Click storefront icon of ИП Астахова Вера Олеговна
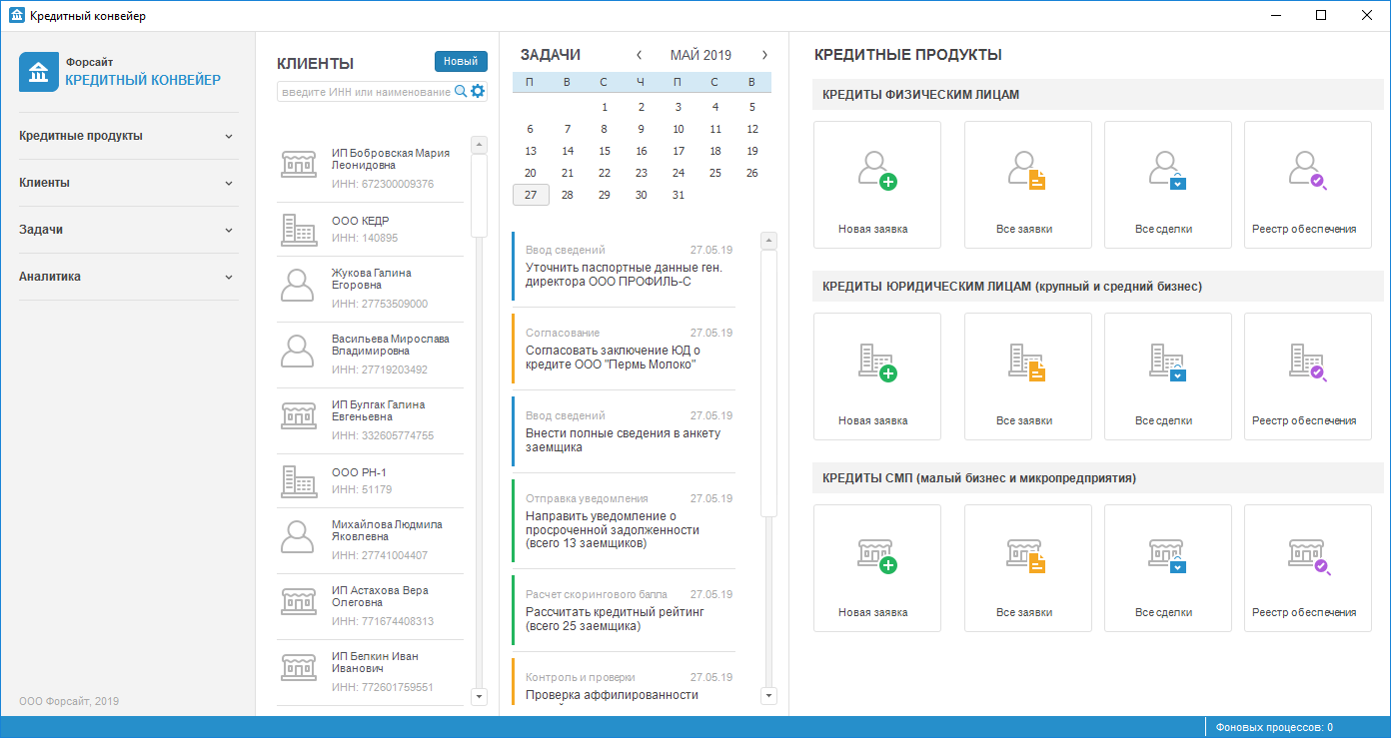 pos(298,603)
